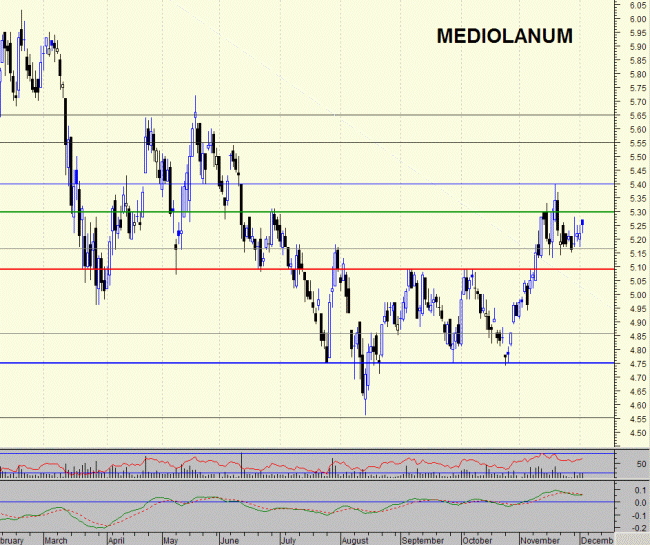650x545 pixels.
Task: Click the November month label
Action: pyautogui.click(x=540, y=540)
